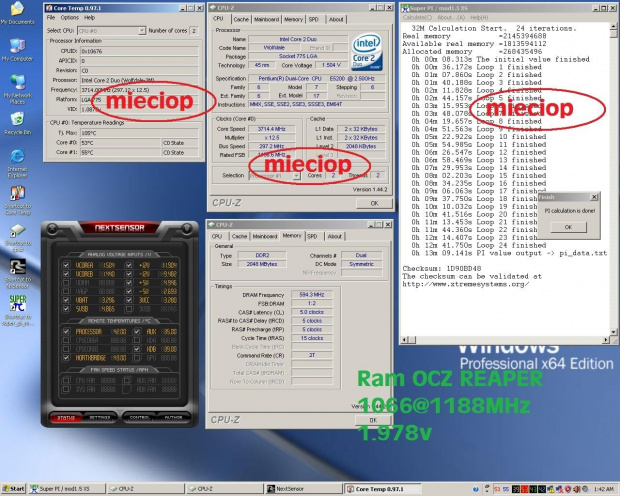Viewport: 620px width, 496px height.
Task: Switch to Core Temp in the taskbar
Action: tap(382, 489)
